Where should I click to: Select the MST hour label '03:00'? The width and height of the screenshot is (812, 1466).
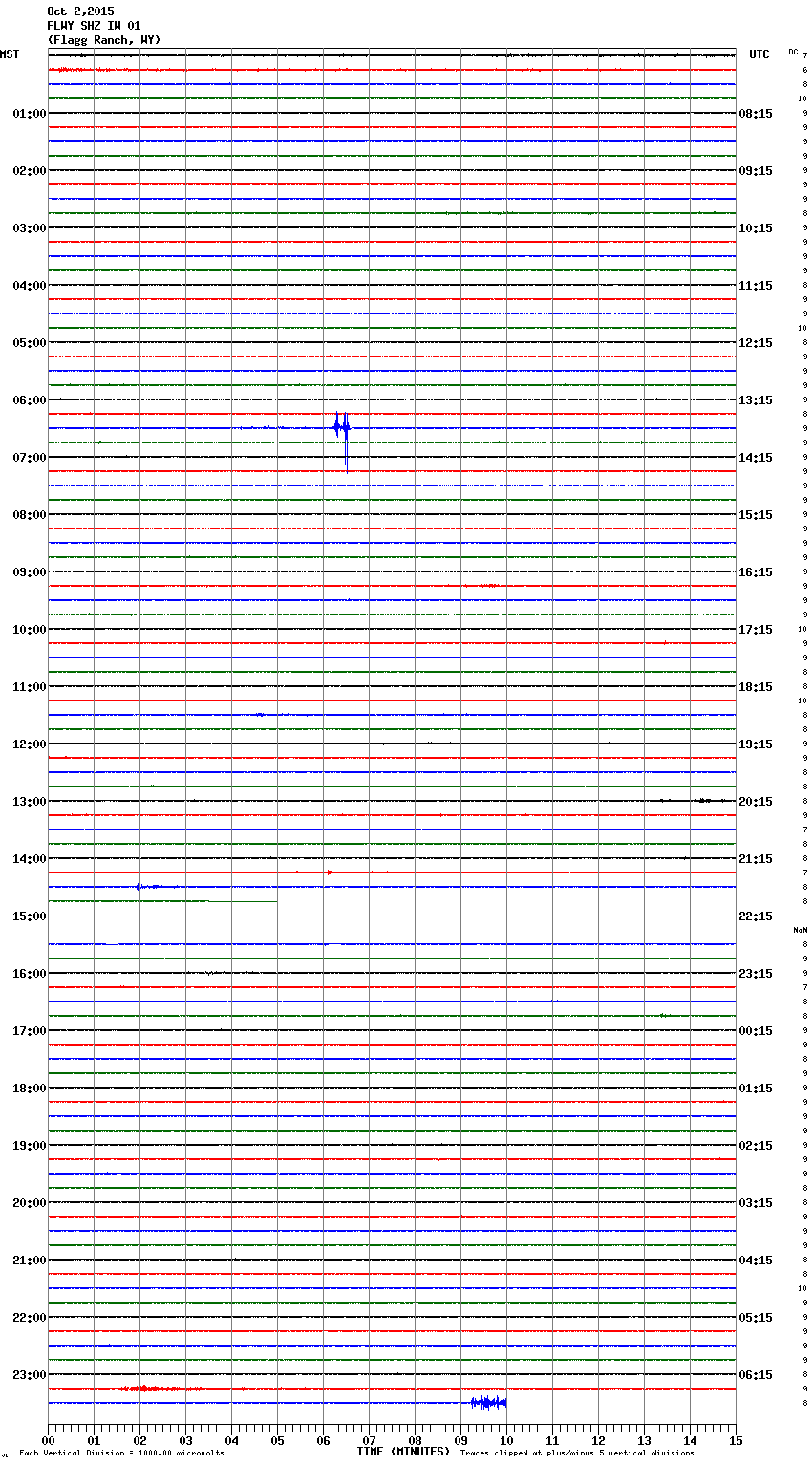pos(30,228)
